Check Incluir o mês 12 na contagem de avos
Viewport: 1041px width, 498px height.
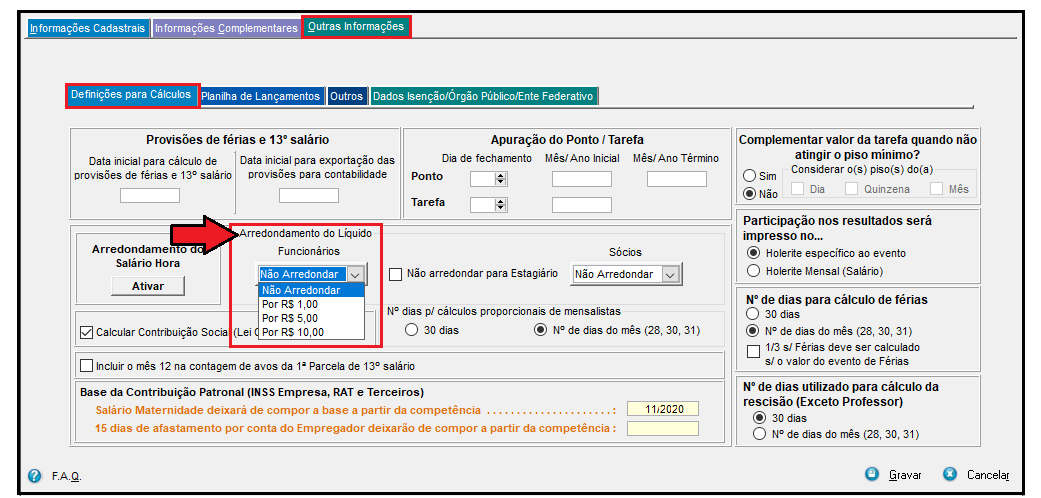[x=86, y=366]
